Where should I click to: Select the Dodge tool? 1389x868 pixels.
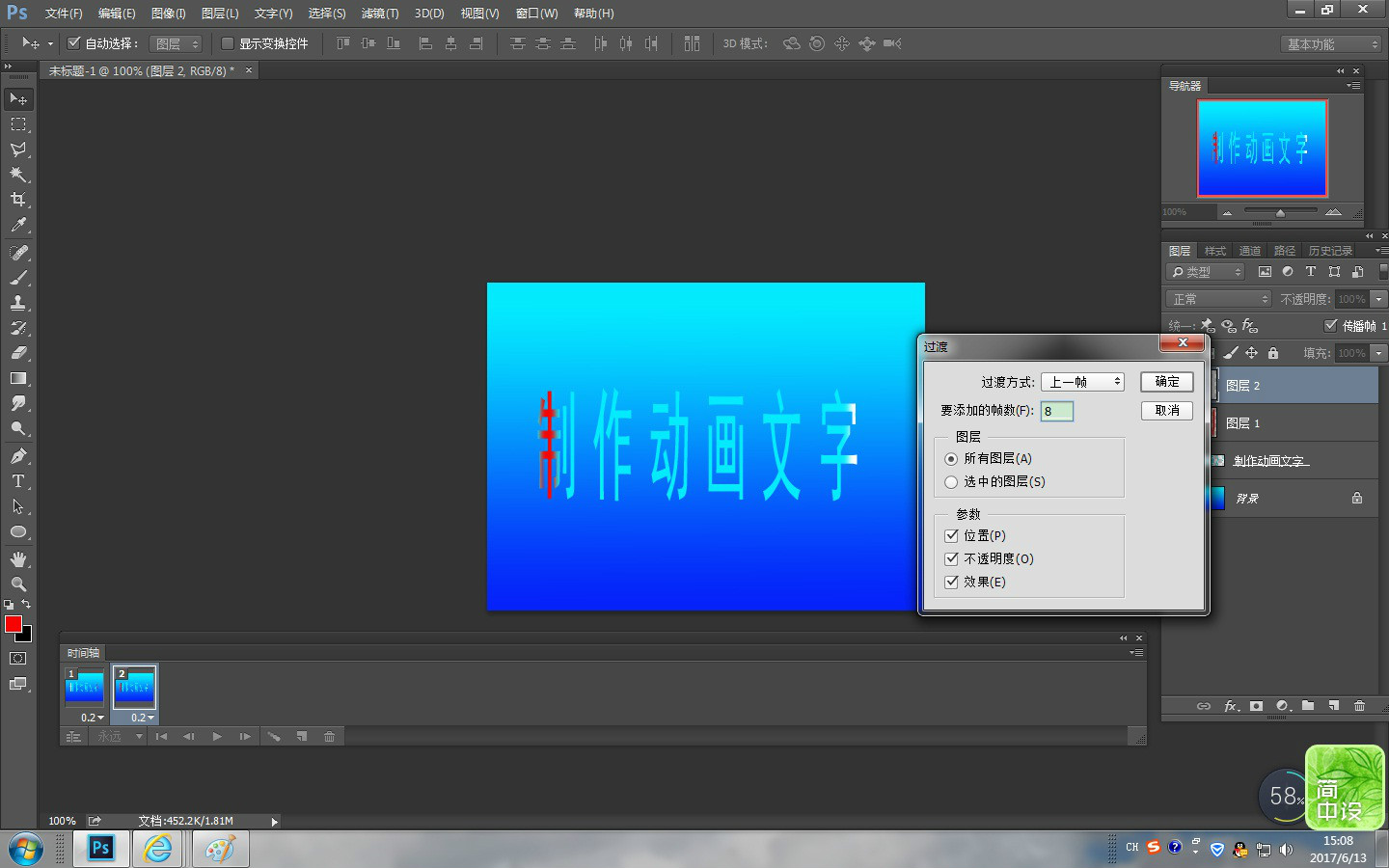(x=18, y=428)
